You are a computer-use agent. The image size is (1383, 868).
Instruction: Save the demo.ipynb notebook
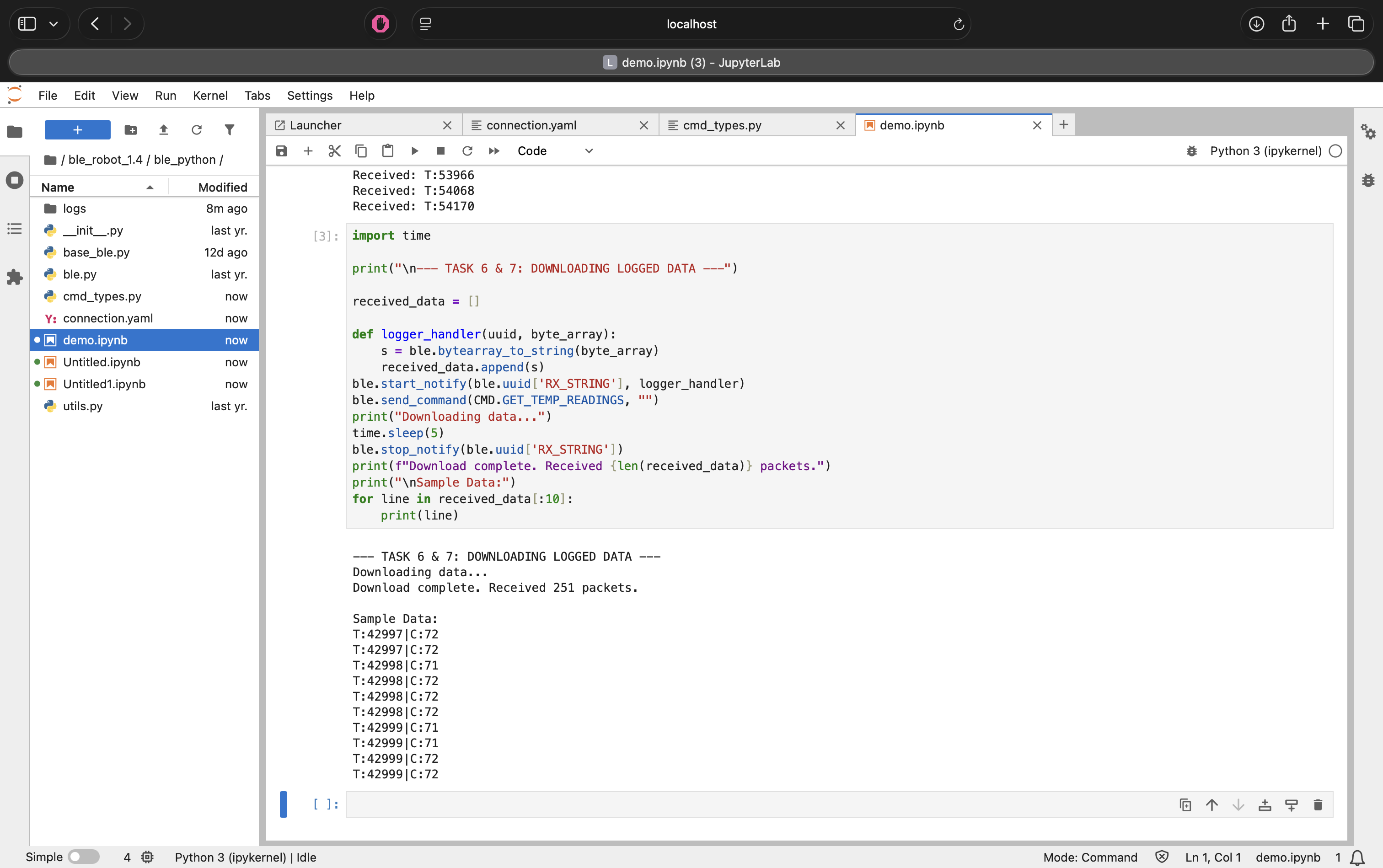[x=281, y=150]
